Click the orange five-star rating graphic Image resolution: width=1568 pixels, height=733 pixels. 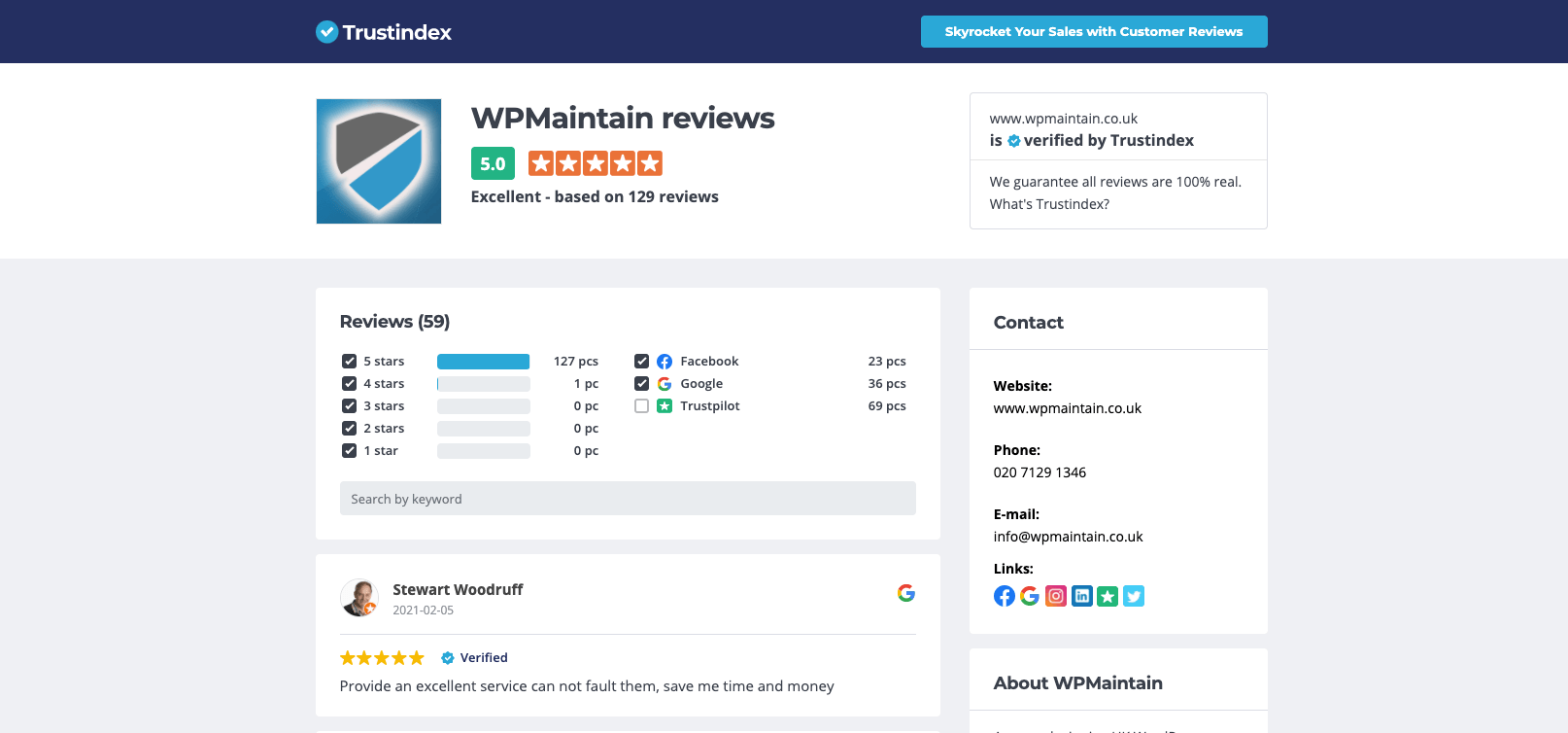point(596,163)
